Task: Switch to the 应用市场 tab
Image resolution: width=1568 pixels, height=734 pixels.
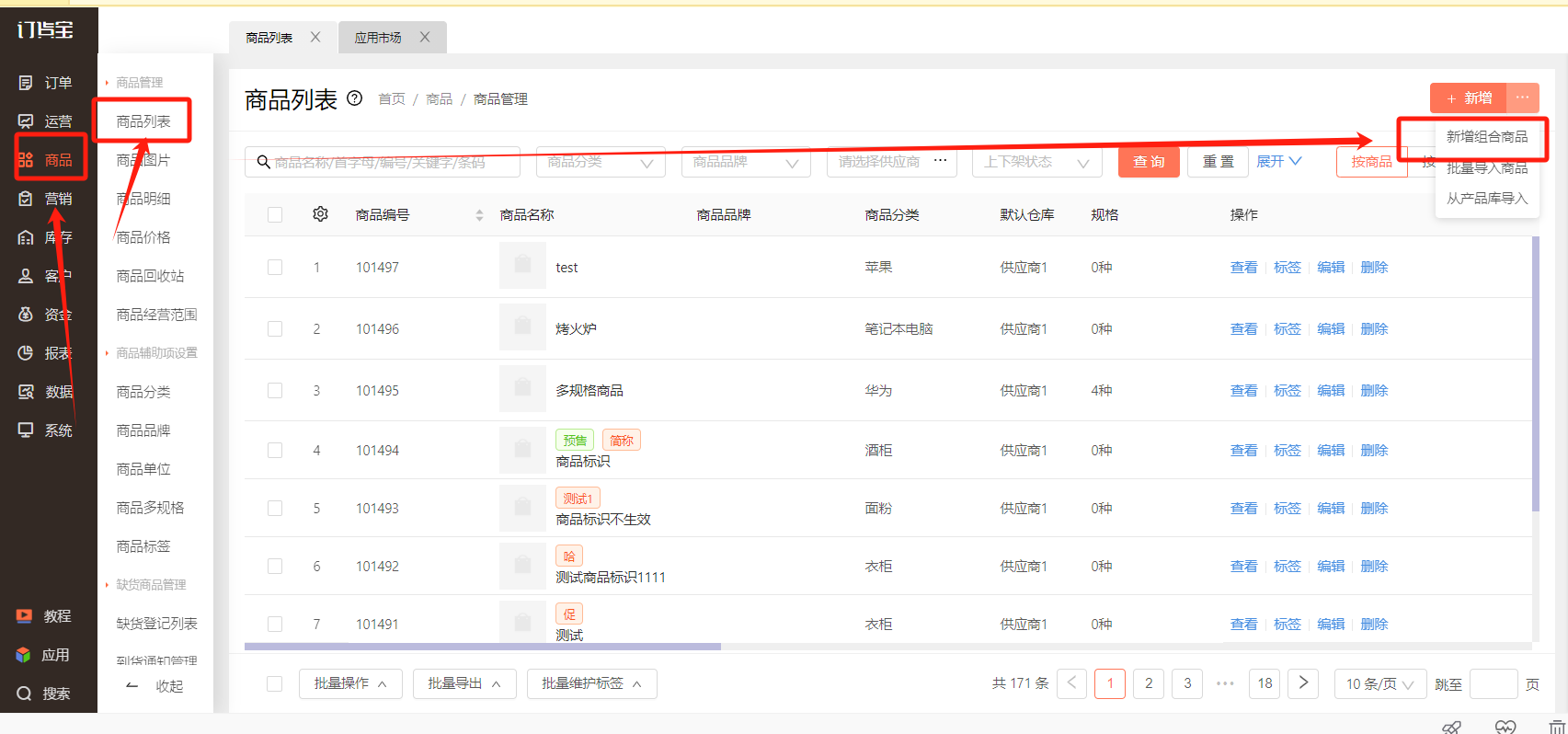Action: click(x=378, y=38)
